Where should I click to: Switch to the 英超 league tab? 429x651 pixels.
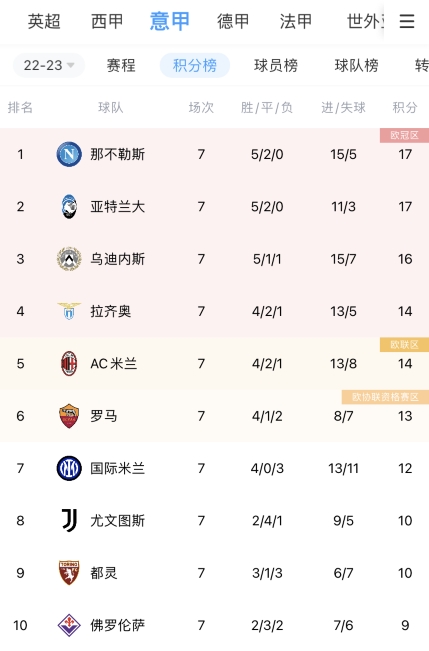tap(44, 21)
